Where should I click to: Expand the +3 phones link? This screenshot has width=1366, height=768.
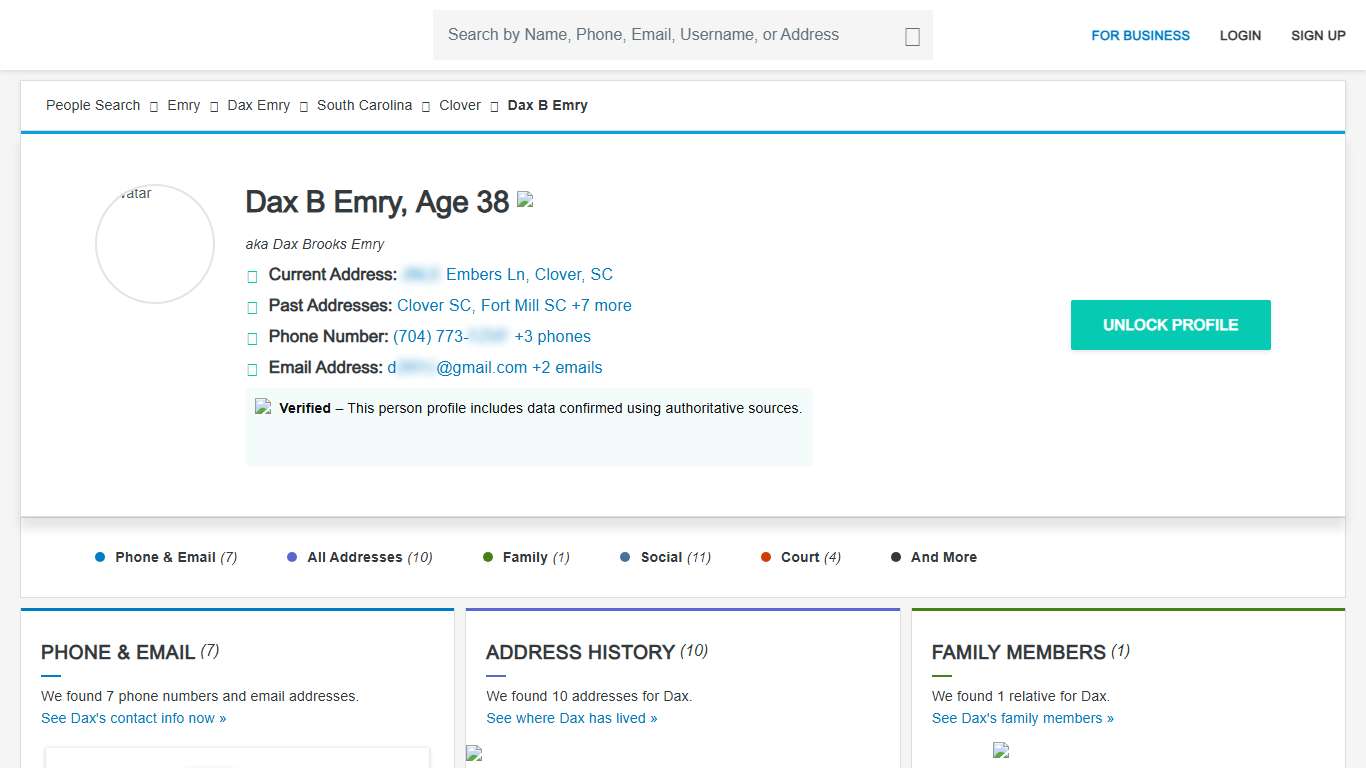pos(552,337)
